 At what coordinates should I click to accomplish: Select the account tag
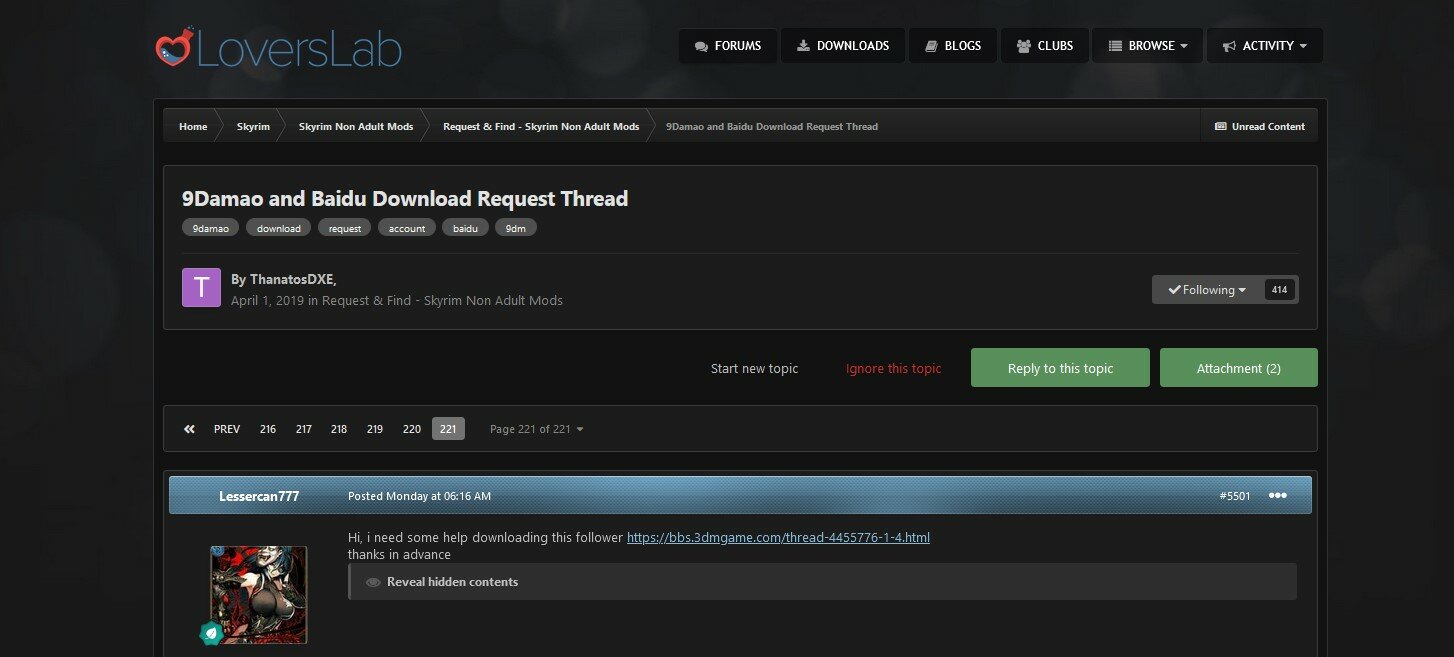(407, 228)
